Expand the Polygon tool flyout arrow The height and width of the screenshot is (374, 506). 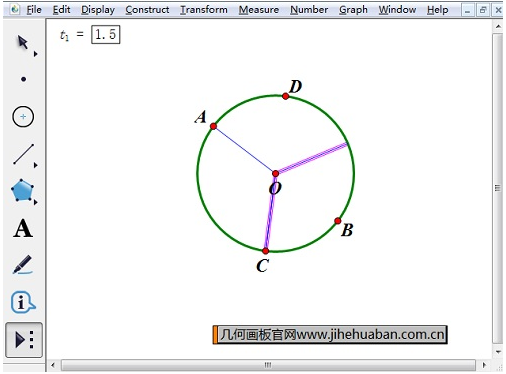(x=35, y=202)
